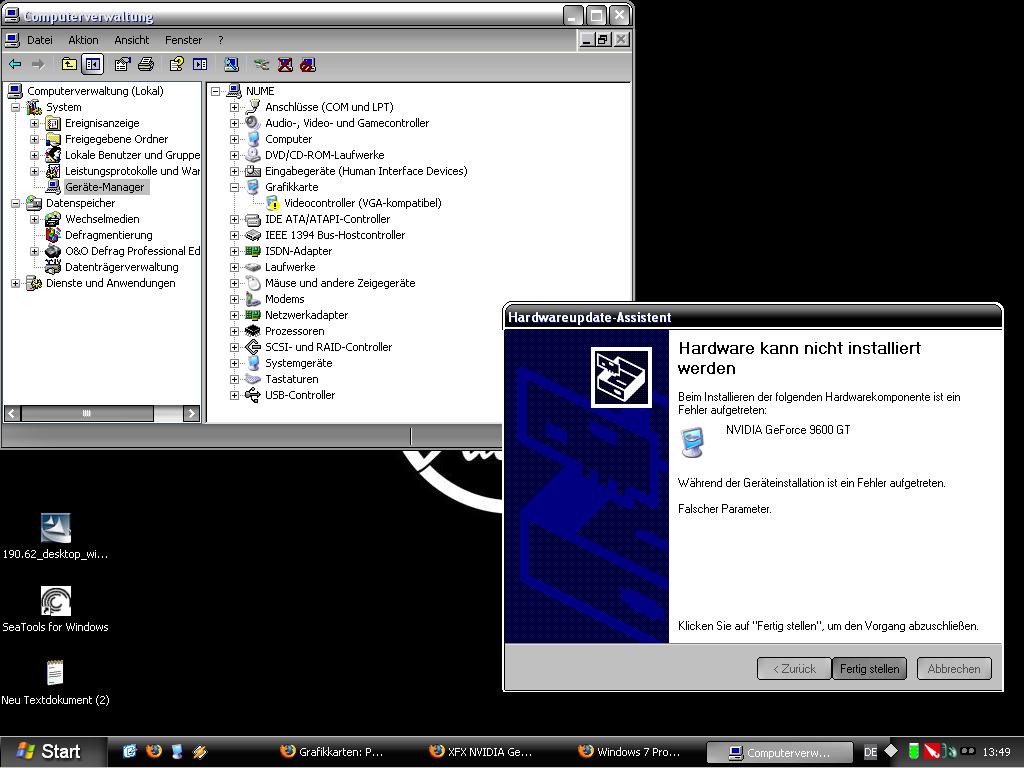Switch to Windows 7 Pro... taskbar window
The height and width of the screenshot is (768, 1024).
click(x=631, y=752)
